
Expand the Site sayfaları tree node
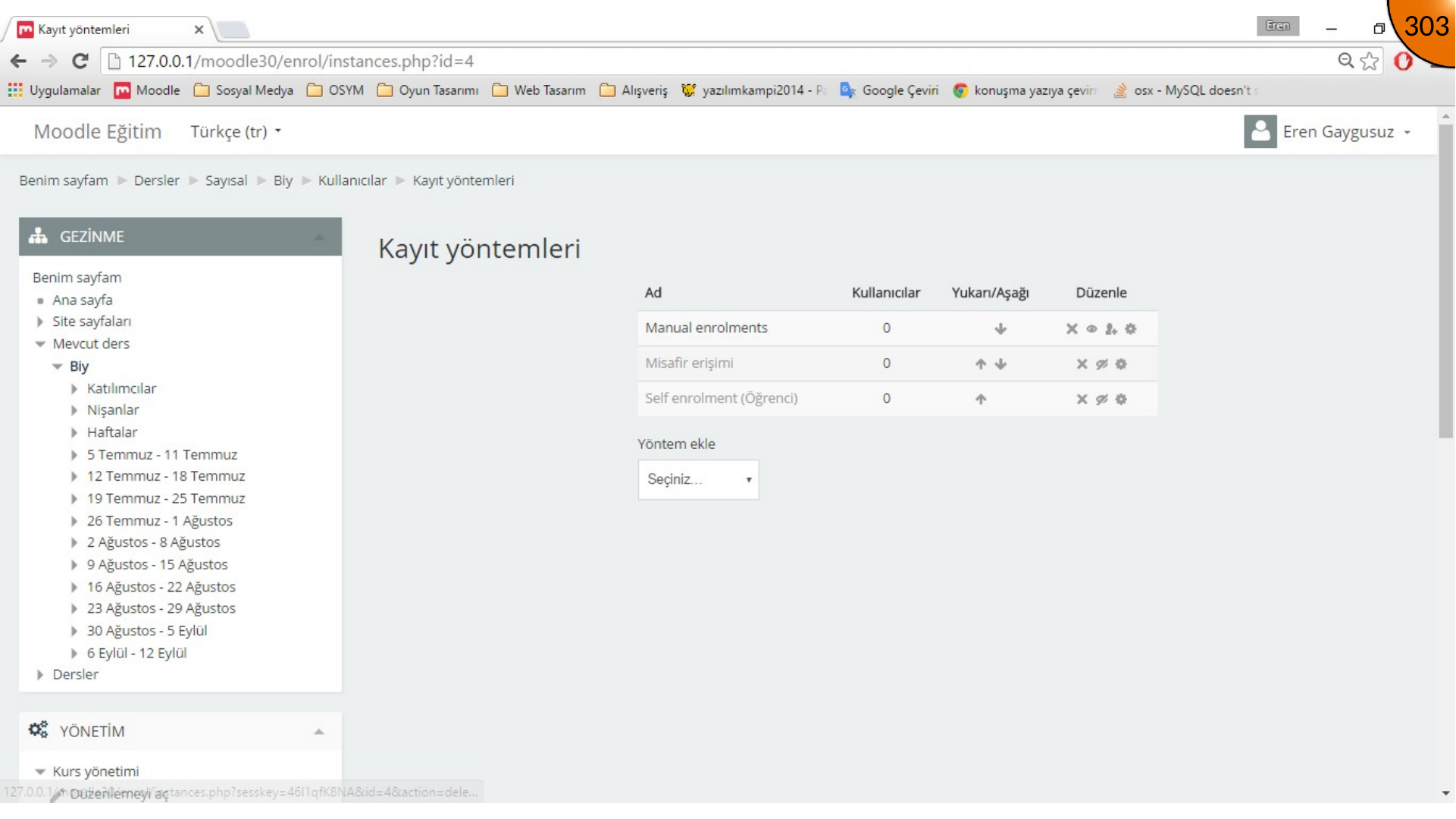click(x=40, y=322)
